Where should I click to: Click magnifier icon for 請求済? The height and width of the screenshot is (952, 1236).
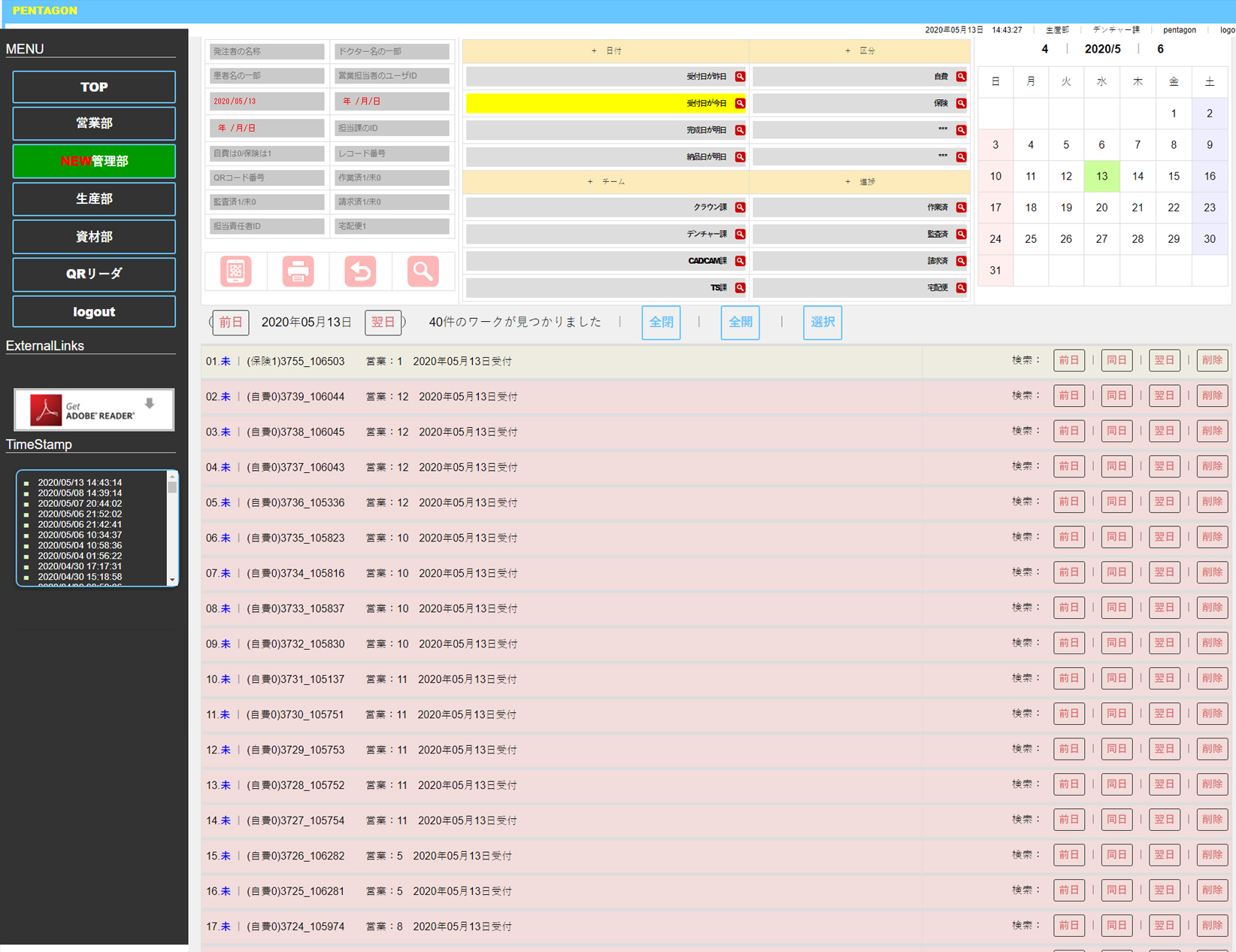click(961, 261)
